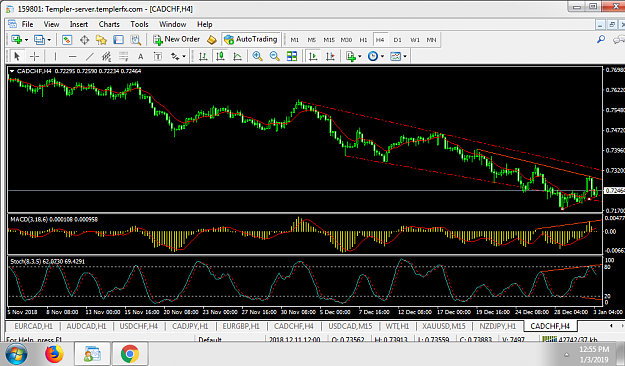Pick the horizontal line drawing tool
Viewport: 625px width, 366px height.
point(72,56)
